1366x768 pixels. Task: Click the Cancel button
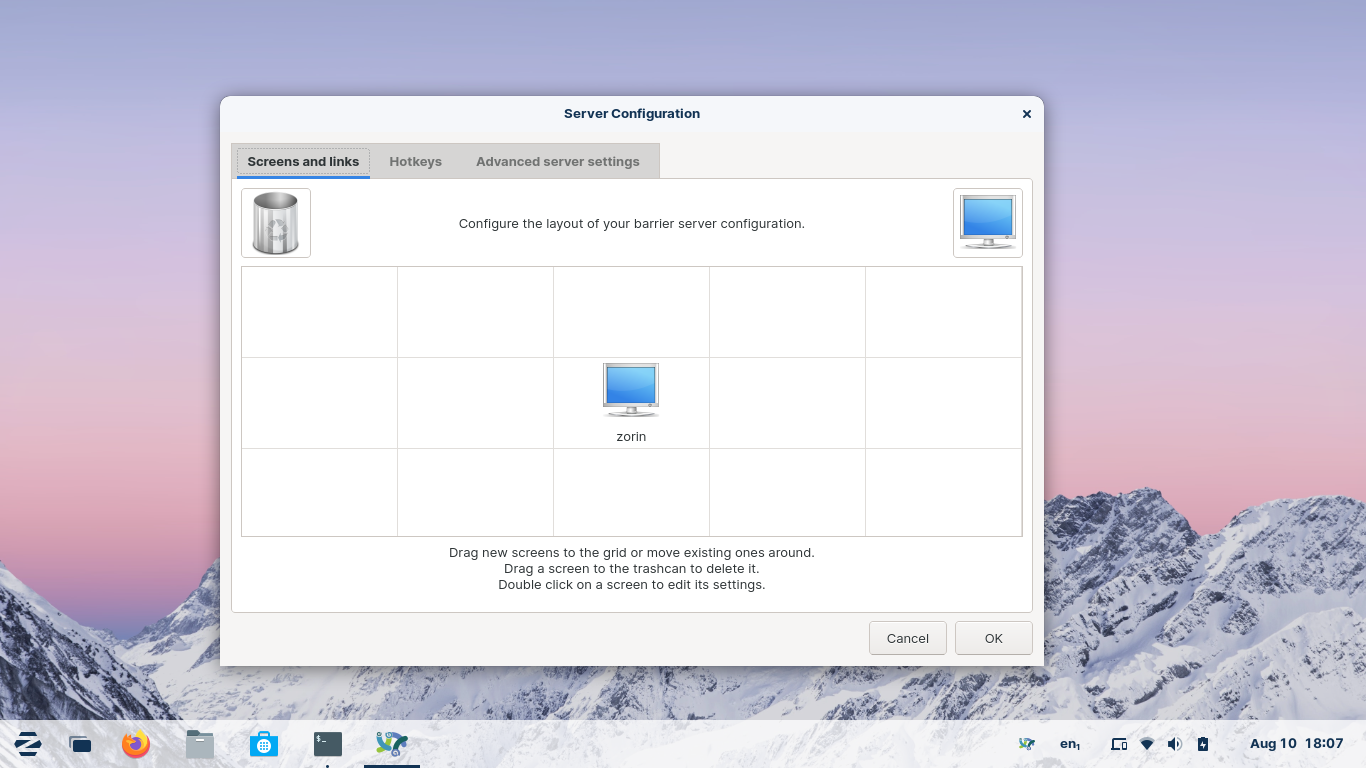click(x=908, y=638)
